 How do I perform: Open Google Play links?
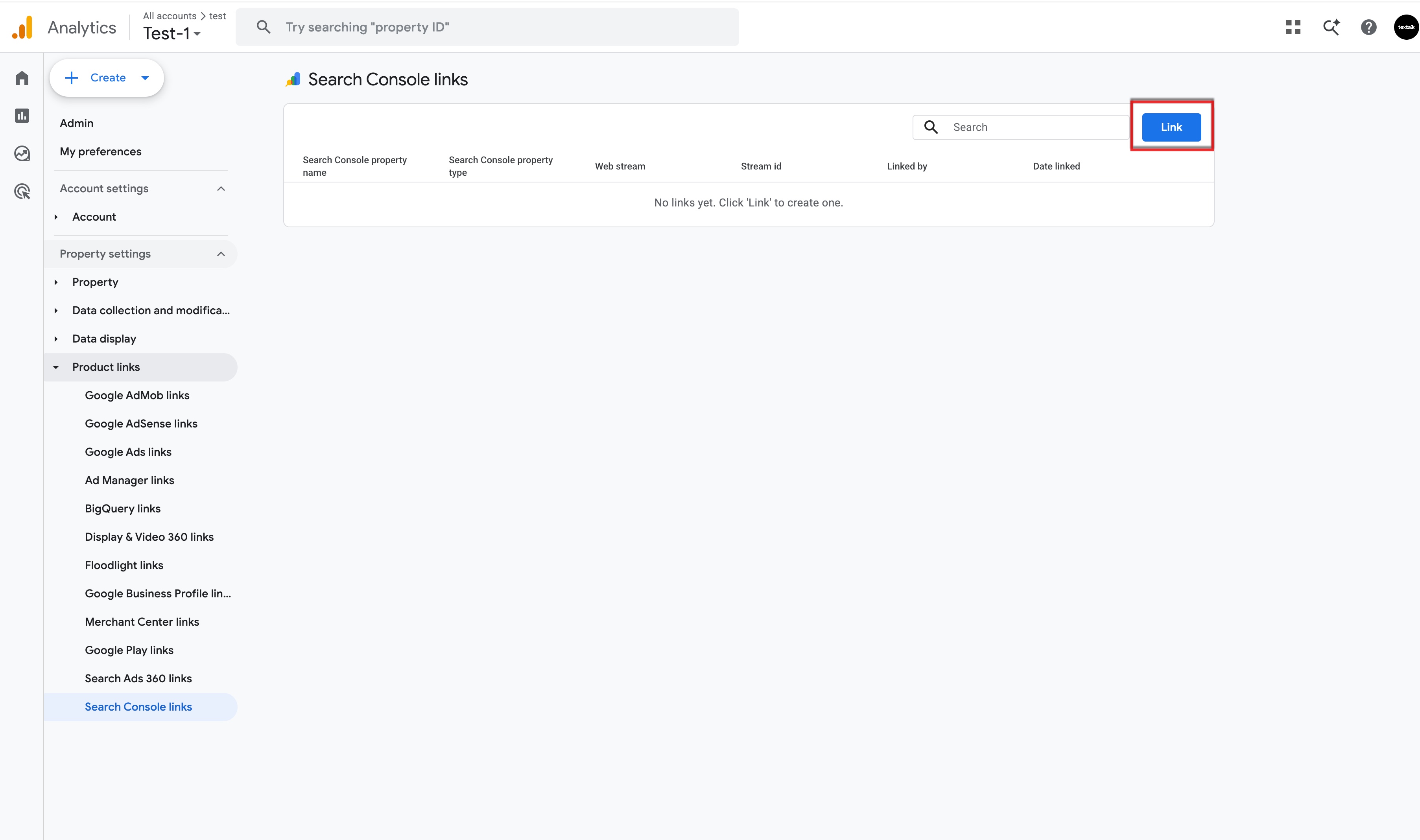[x=129, y=650]
